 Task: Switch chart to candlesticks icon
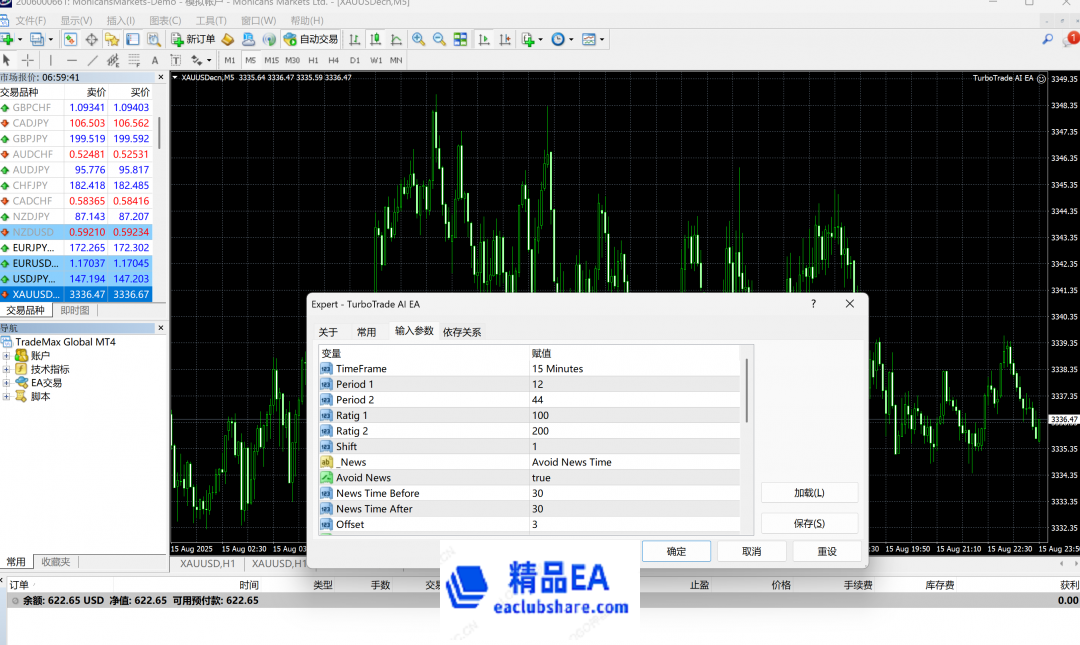click(375, 39)
